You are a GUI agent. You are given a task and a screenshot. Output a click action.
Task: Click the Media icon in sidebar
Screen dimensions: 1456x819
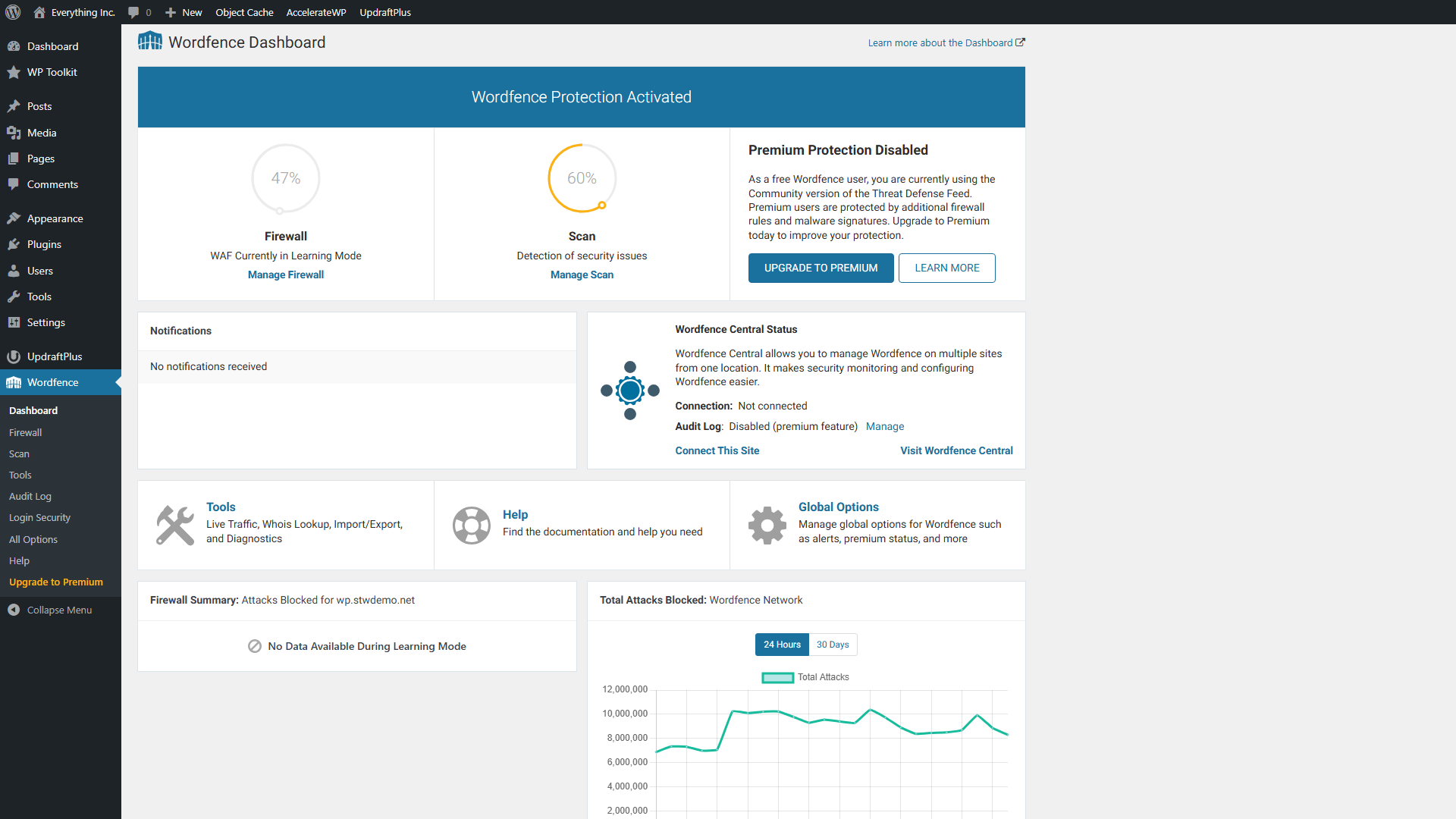click(14, 133)
